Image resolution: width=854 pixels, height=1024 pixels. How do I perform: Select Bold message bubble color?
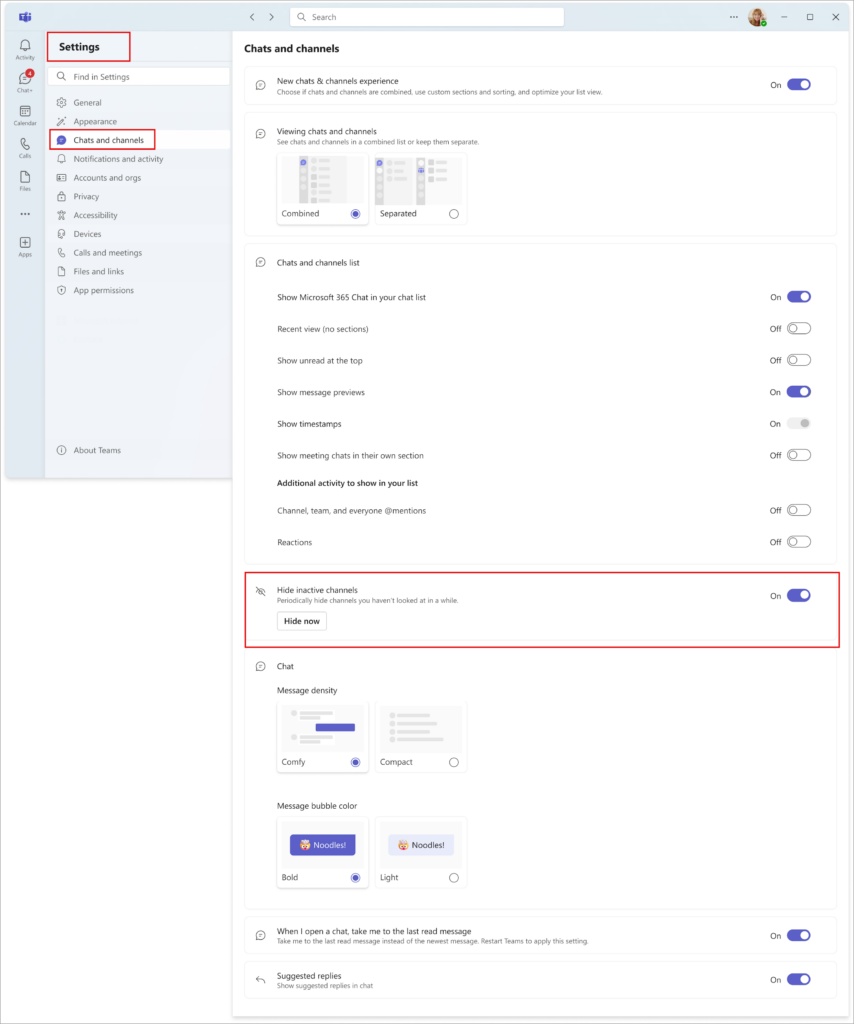[x=355, y=878]
